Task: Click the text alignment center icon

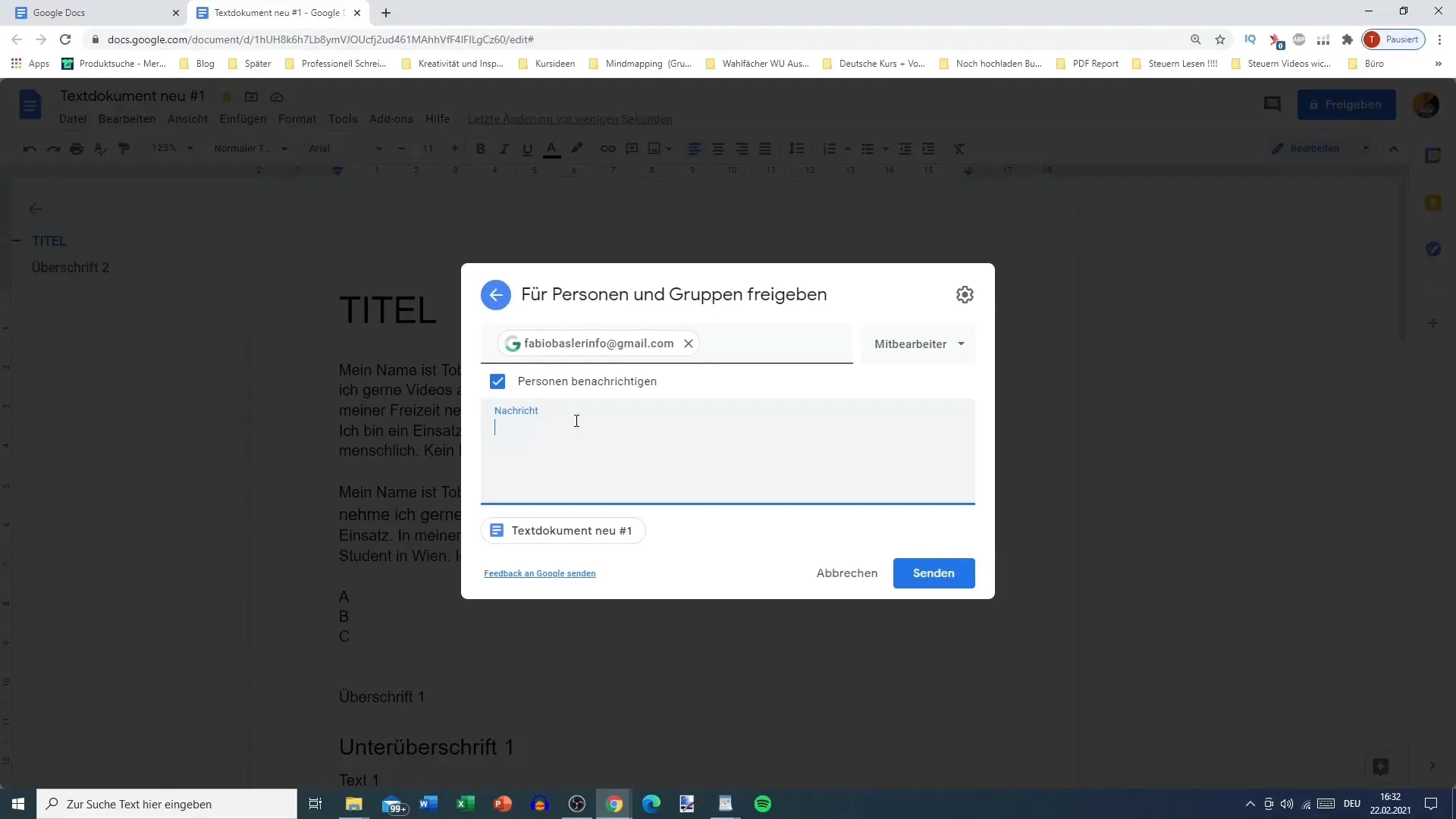Action: tap(718, 148)
